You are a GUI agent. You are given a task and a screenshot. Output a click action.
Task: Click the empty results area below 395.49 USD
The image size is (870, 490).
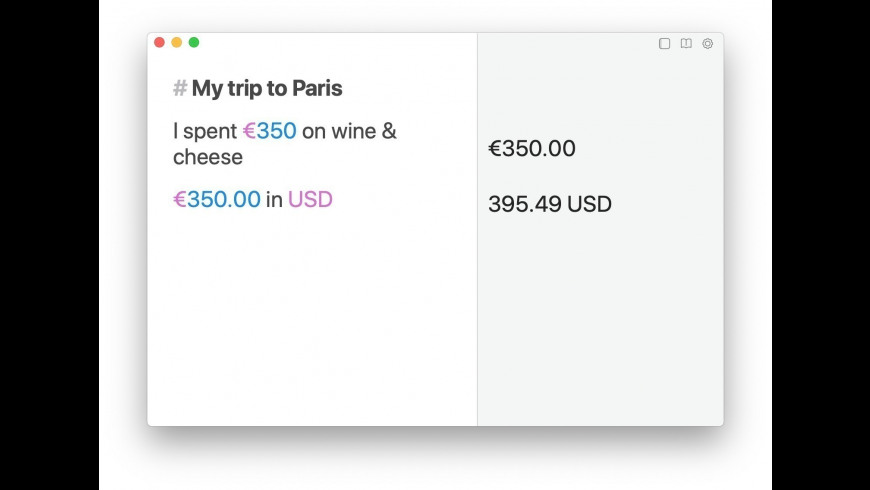[600, 320]
